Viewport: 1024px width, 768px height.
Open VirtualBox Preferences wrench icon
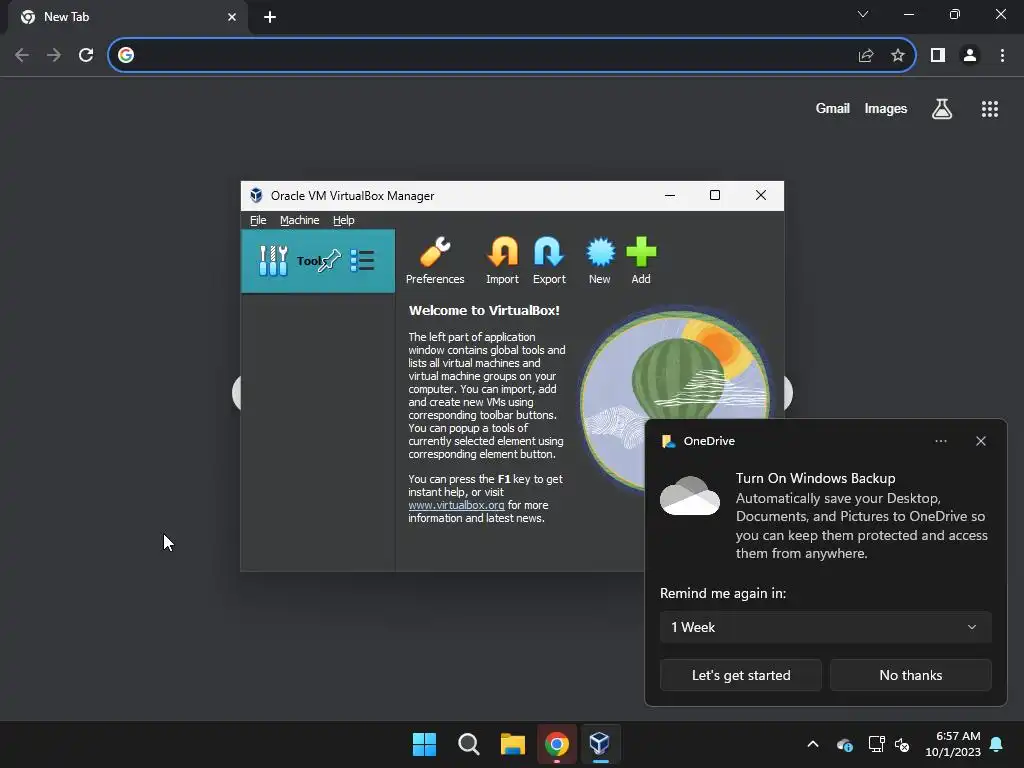point(435,252)
